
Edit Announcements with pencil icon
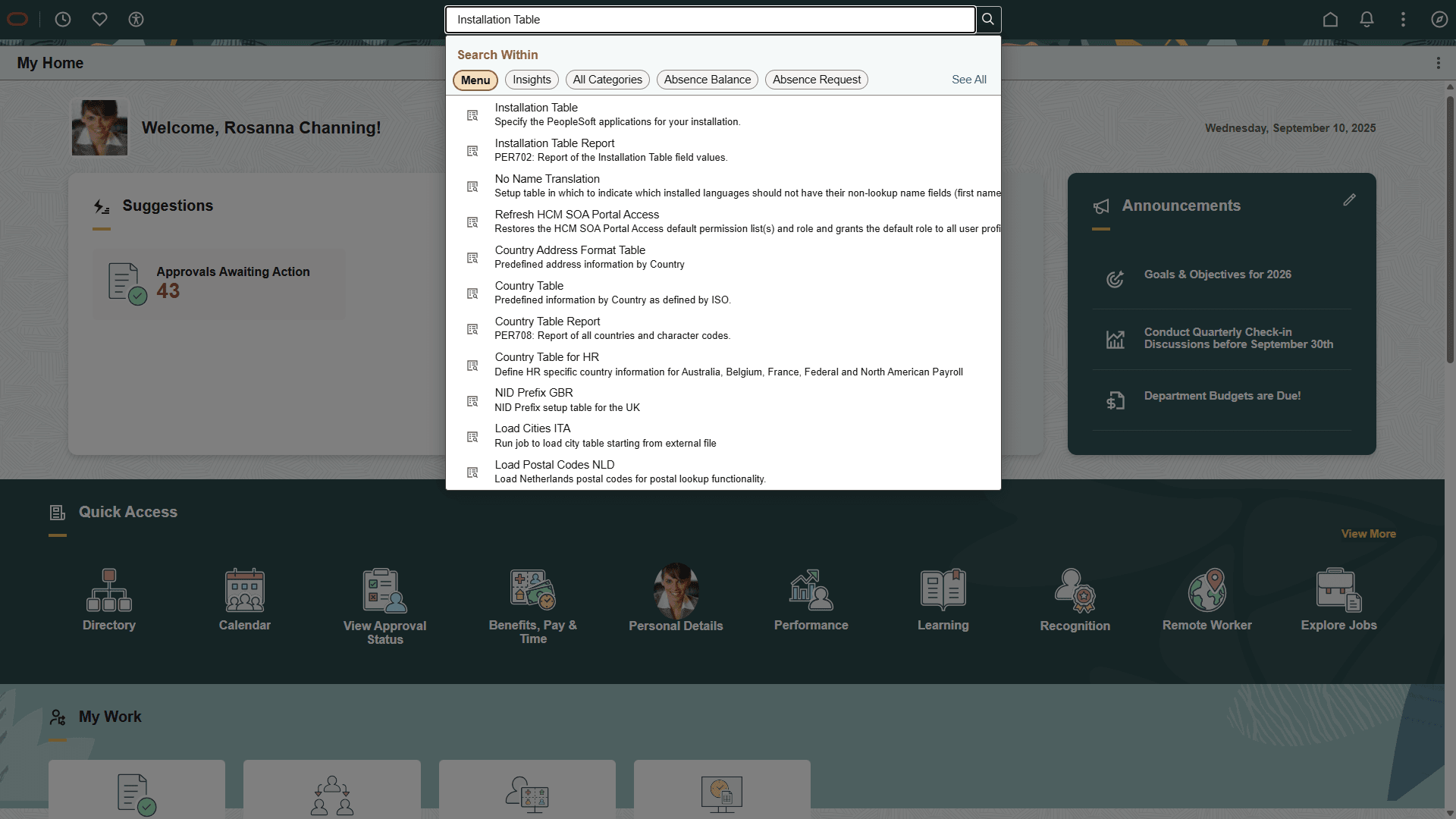point(1349,200)
